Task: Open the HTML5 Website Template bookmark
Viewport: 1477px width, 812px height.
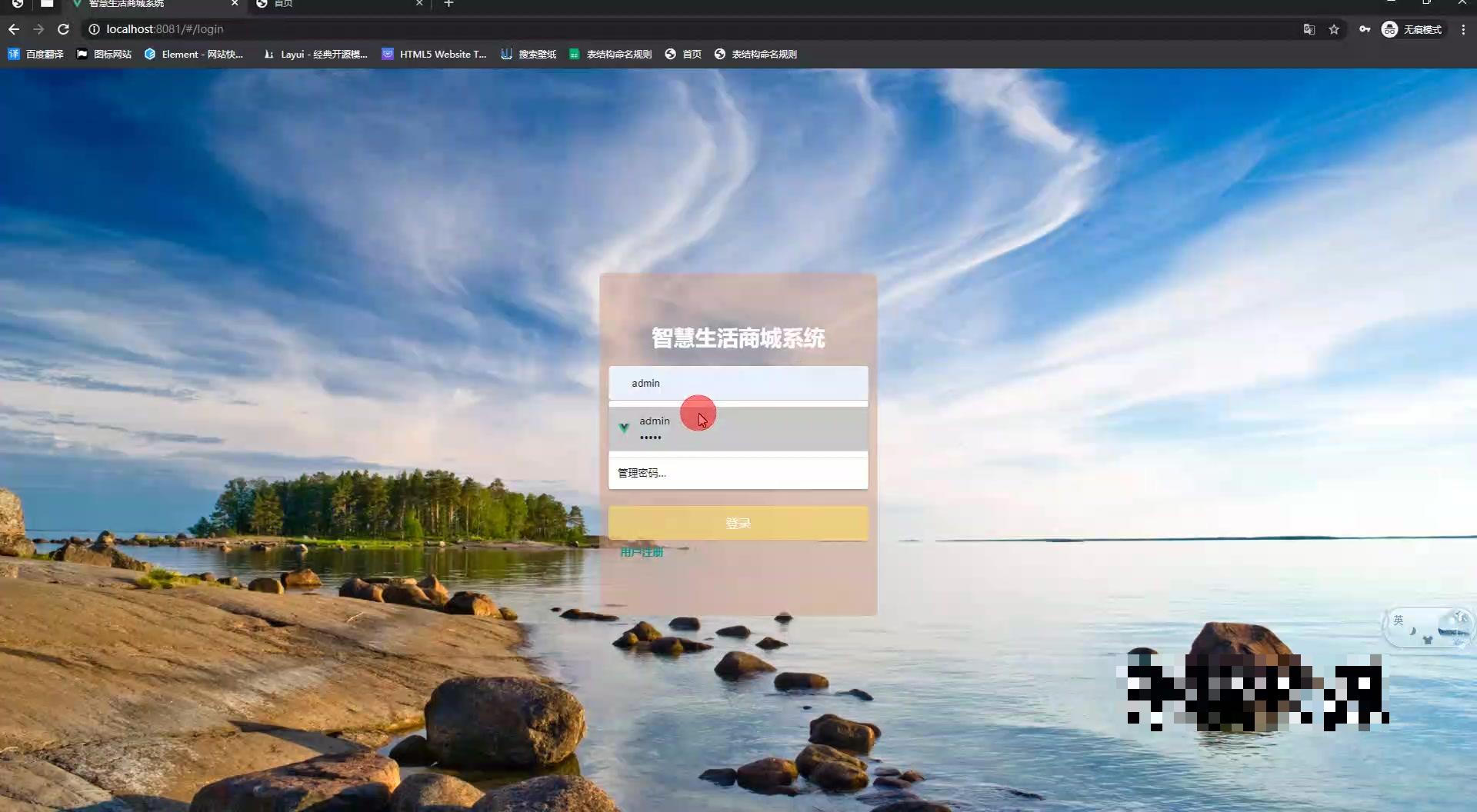Action: pos(434,54)
